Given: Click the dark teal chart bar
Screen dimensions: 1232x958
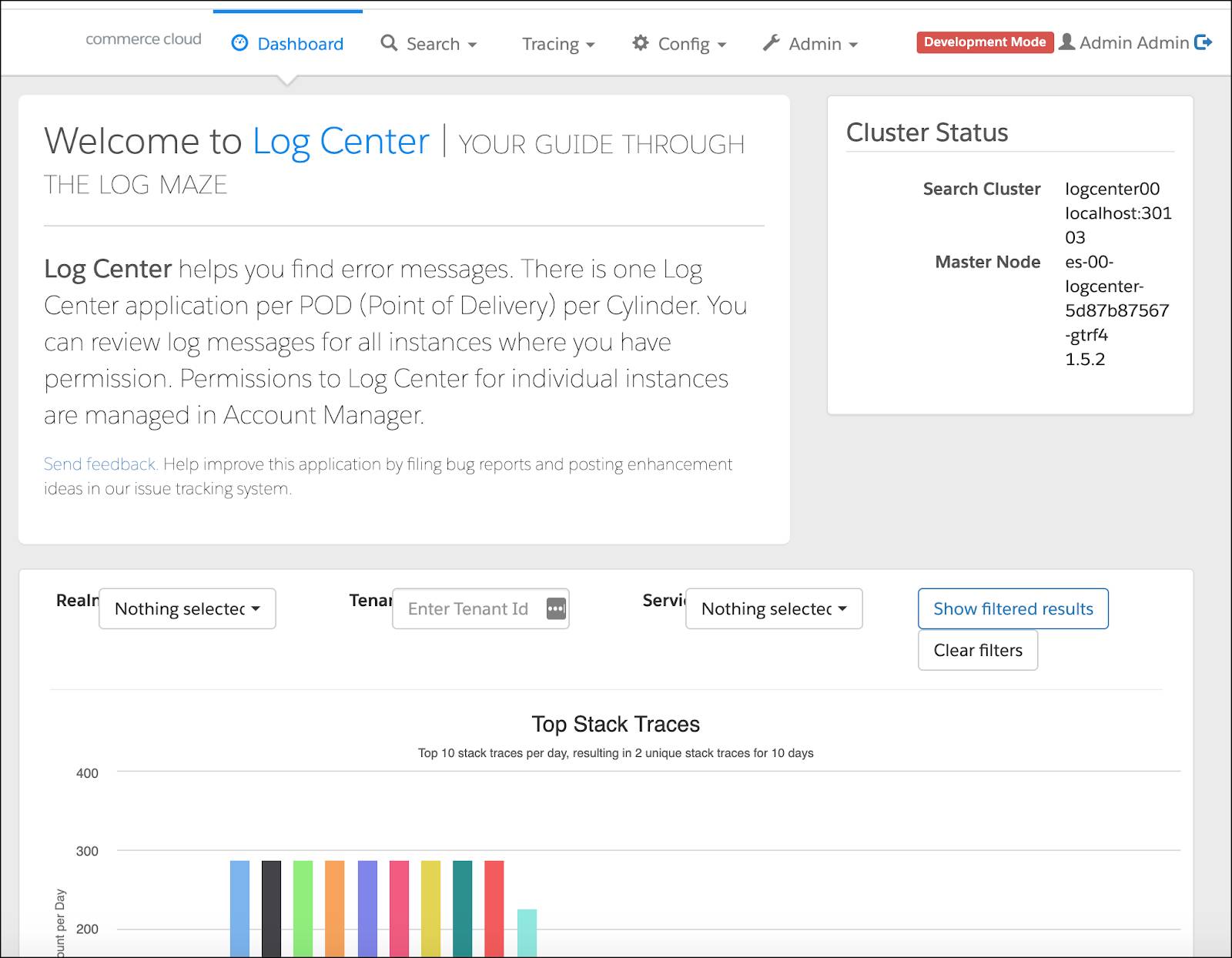Looking at the screenshot, I should click(462, 909).
